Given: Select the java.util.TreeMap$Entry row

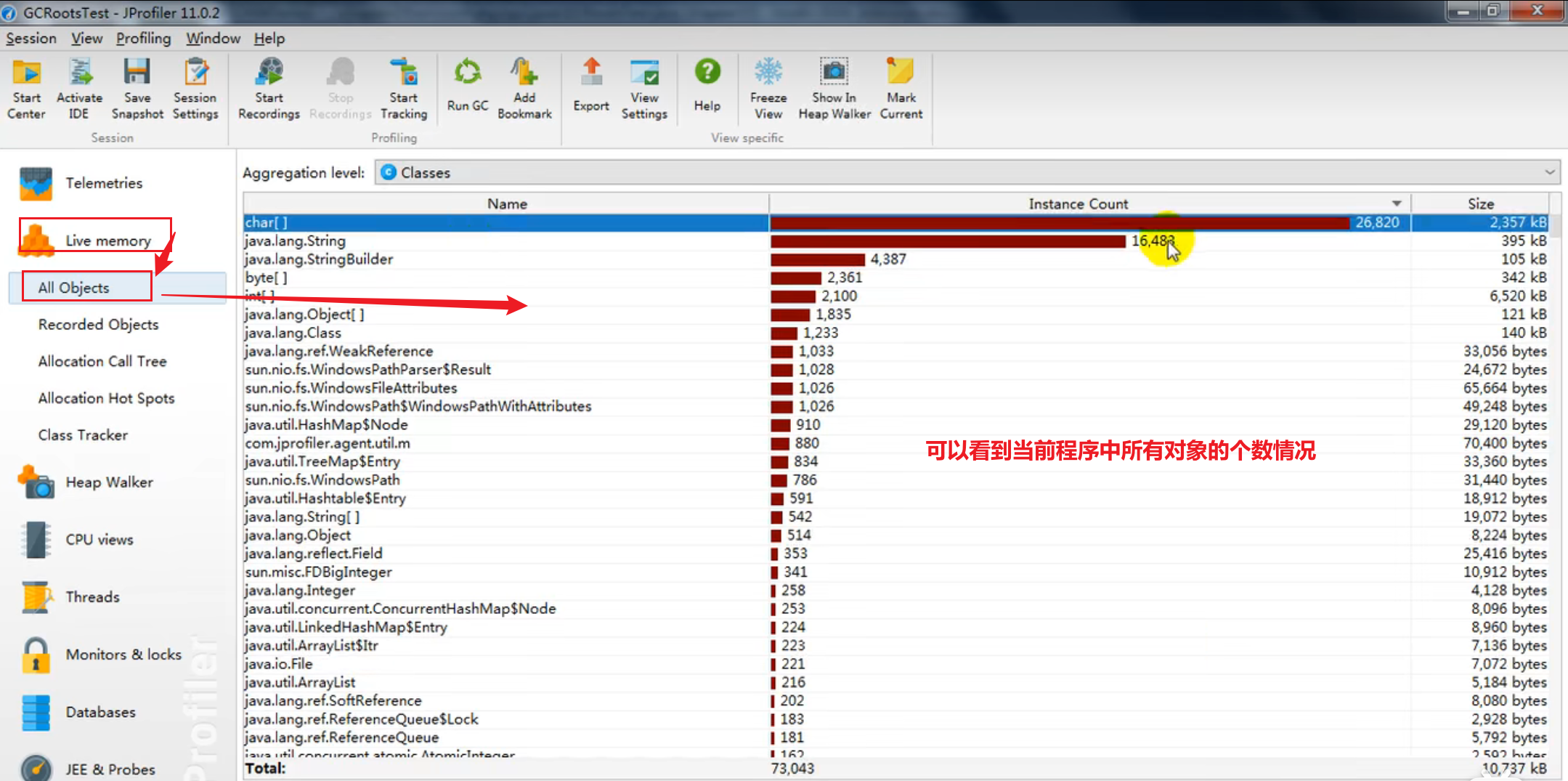Looking at the screenshot, I should click(x=895, y=462).
